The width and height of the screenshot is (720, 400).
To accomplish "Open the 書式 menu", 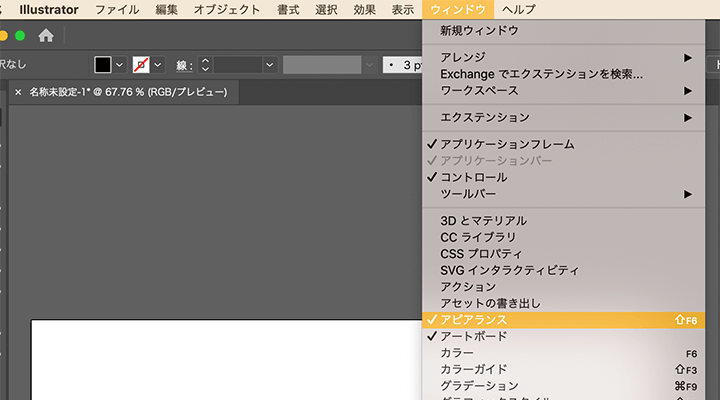I will click(x=288, y=9).
